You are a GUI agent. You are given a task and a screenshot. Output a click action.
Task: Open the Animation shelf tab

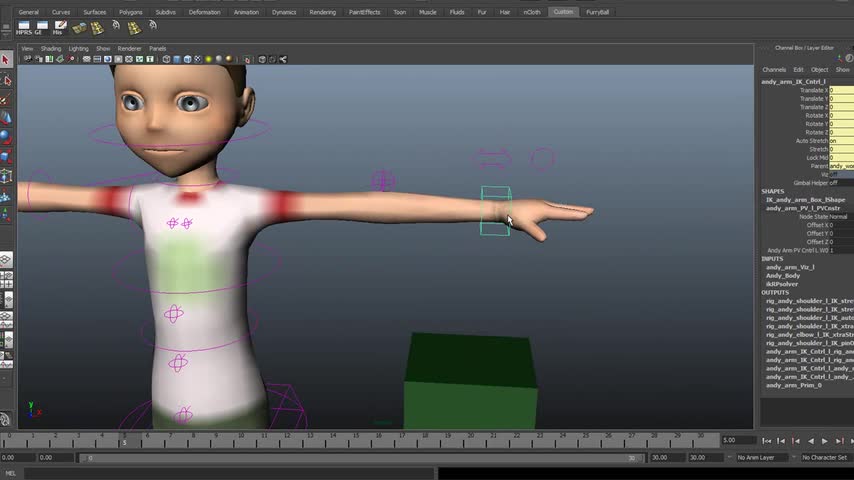(x=246, y=12)
